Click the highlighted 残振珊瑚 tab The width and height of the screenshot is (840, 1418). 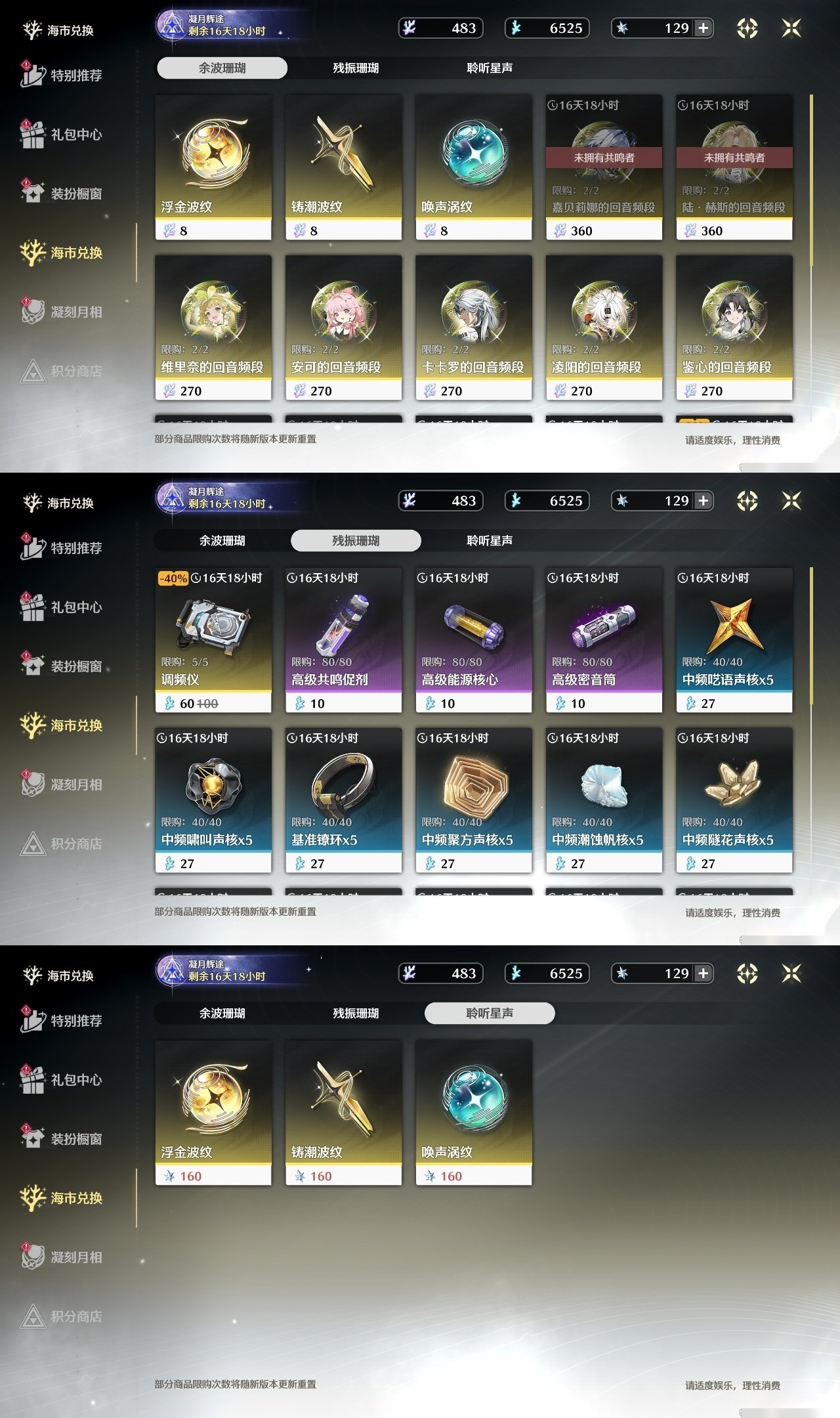[x=356, y=540]
